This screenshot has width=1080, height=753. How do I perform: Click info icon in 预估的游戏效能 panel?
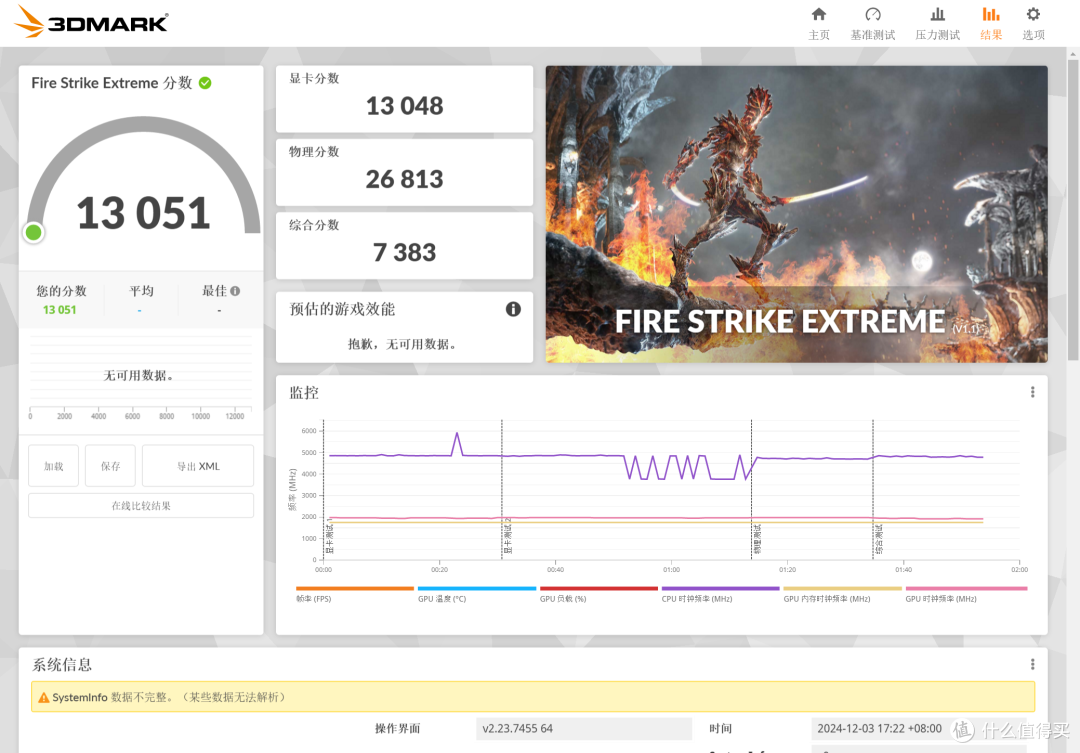coord(513,309)
